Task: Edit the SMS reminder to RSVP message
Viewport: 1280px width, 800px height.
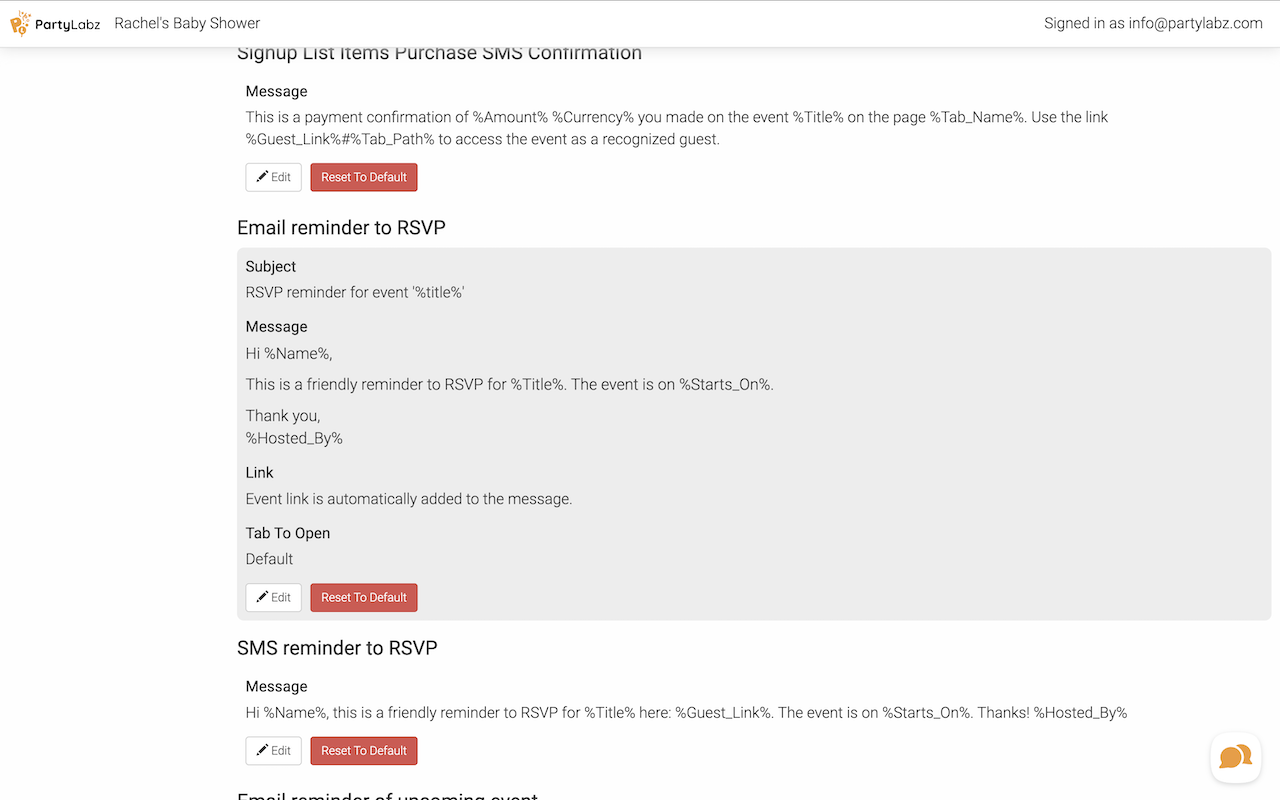Action: [273, 750]
